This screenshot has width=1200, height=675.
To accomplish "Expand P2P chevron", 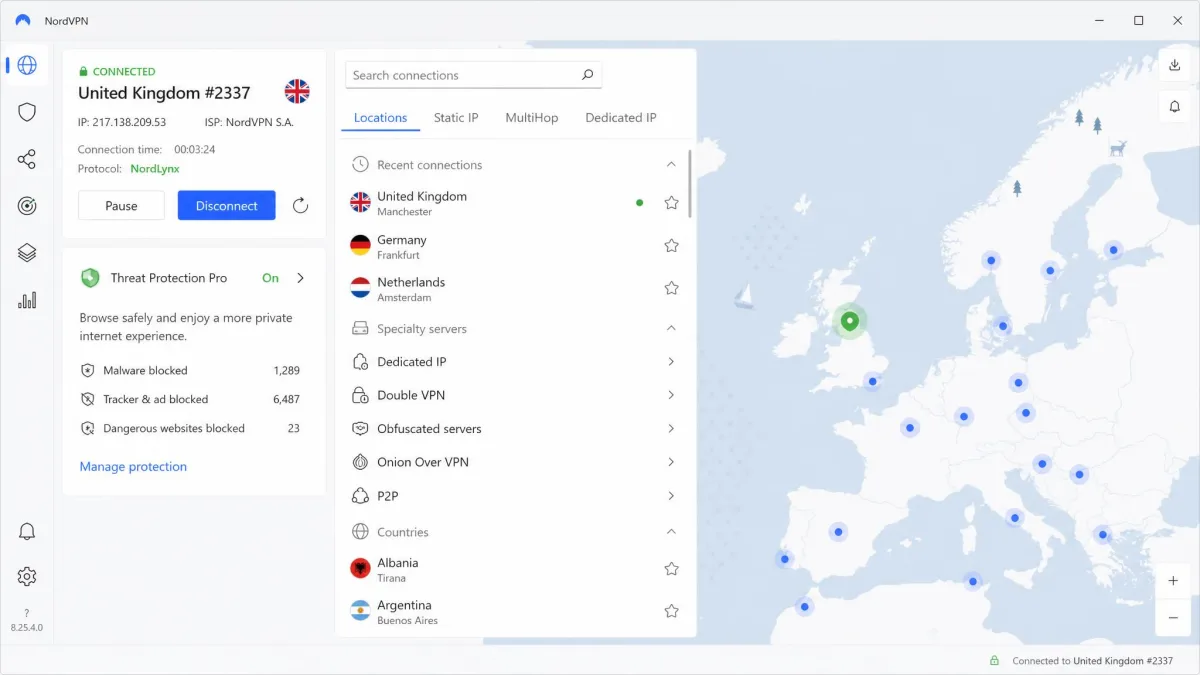I will 671,496.
